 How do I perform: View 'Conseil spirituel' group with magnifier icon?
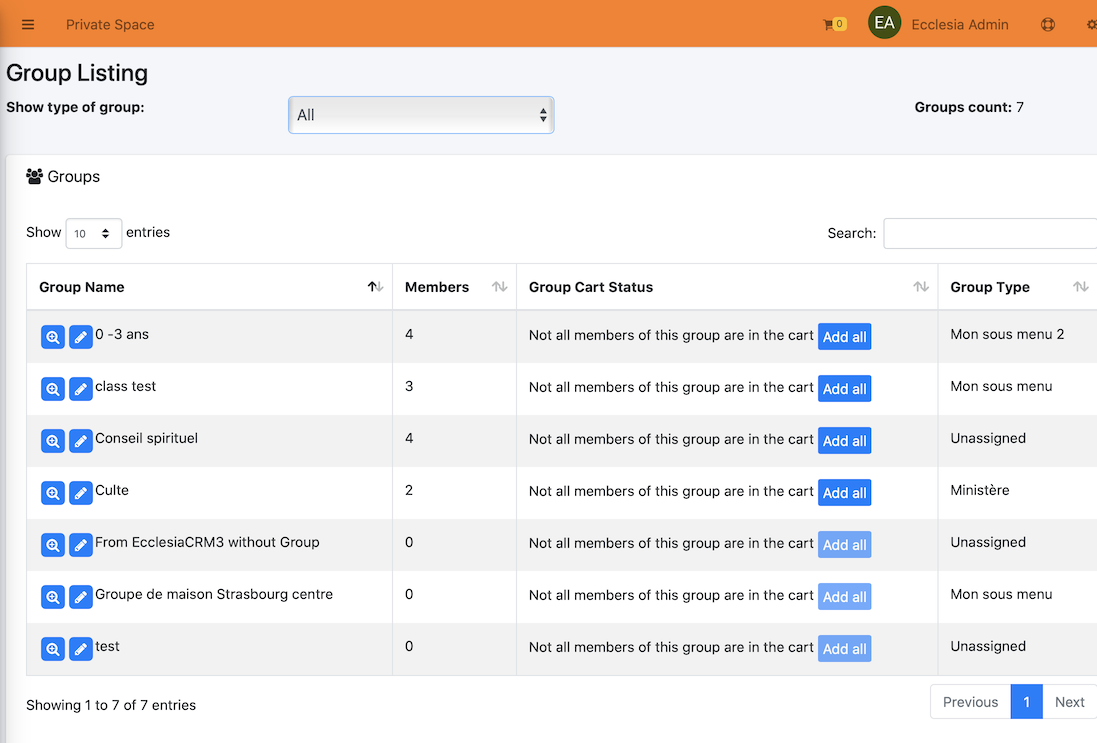[53, 441]
